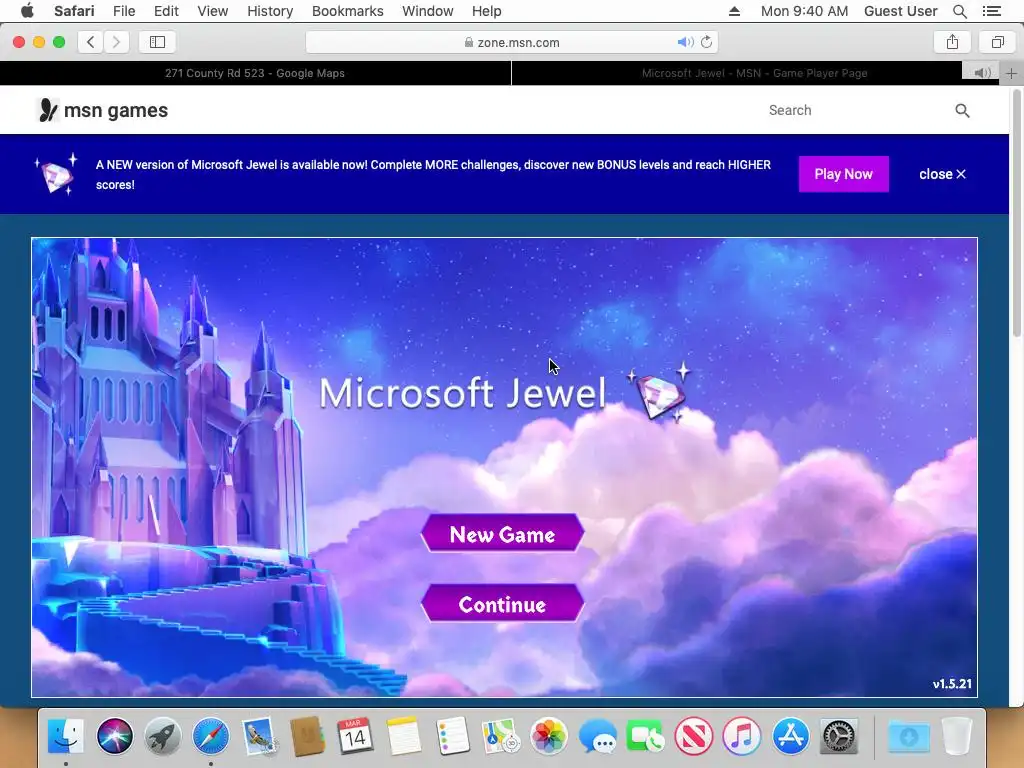Open the Apple menu
The width and height of the screenshot is (1024, 768).
(x=27, y=11)
